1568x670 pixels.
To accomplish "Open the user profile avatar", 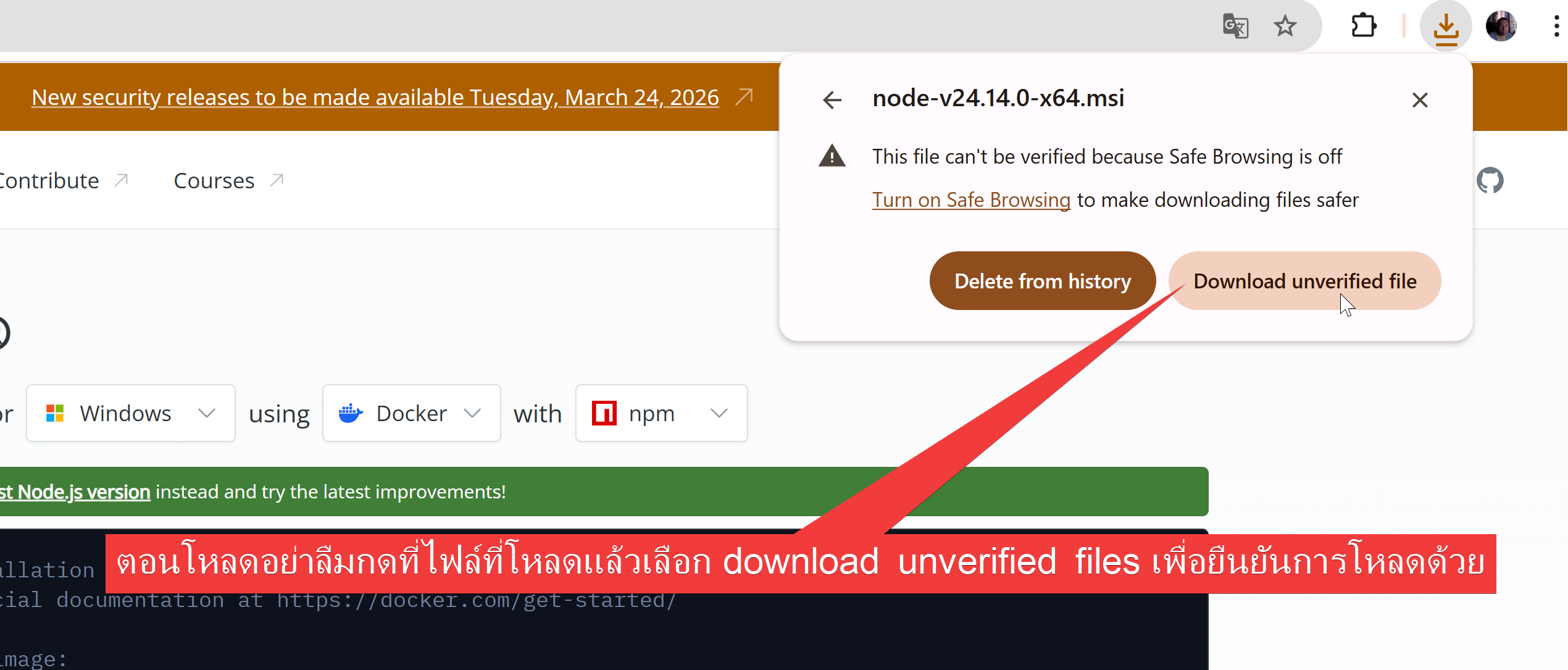I will click(x=1501, y=27).
